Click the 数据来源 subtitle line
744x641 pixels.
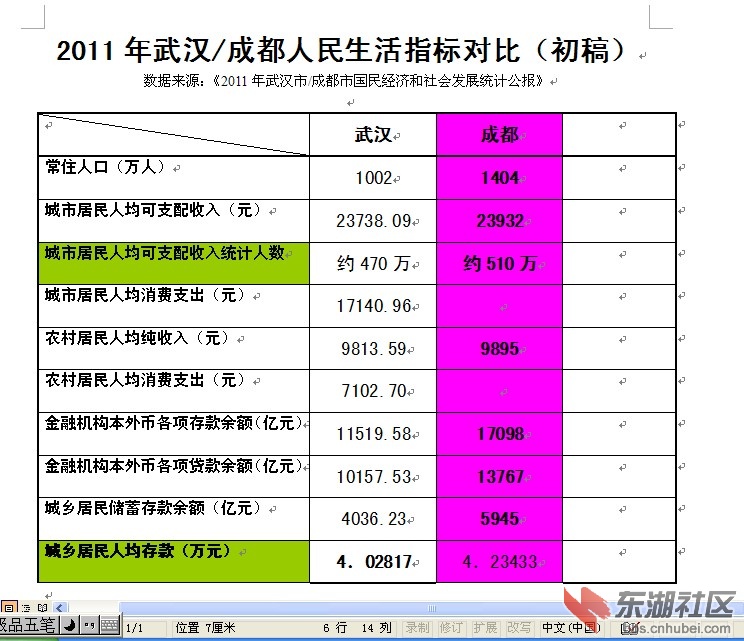[344, 81]
